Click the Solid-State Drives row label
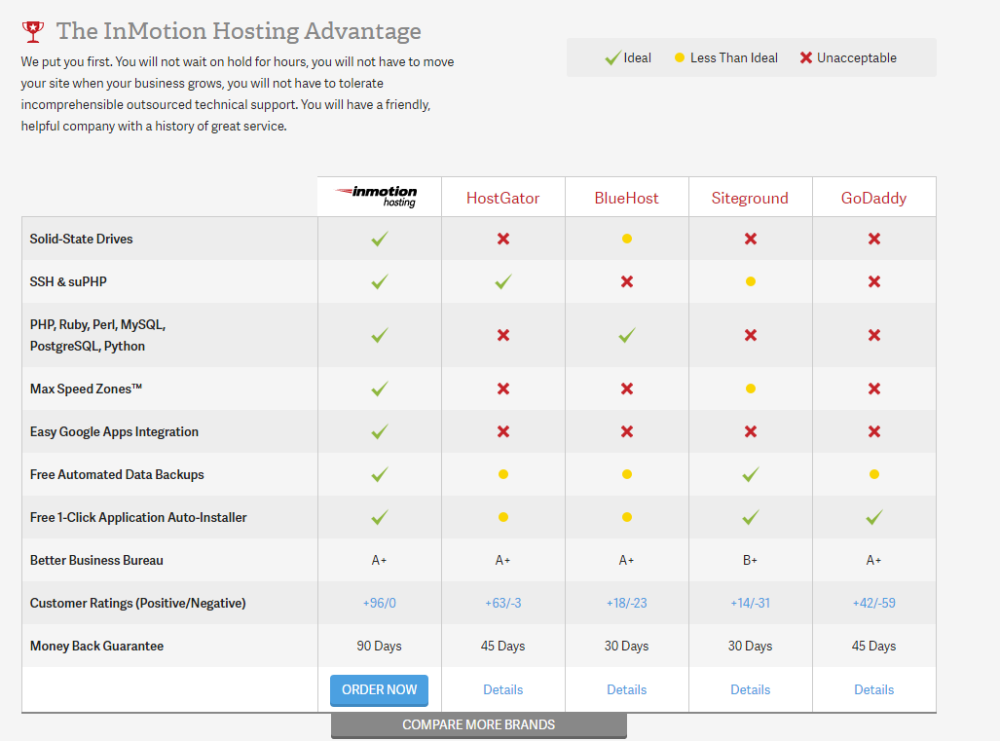The width and height of the screenshot is (1000, 741). pos(81,239)
